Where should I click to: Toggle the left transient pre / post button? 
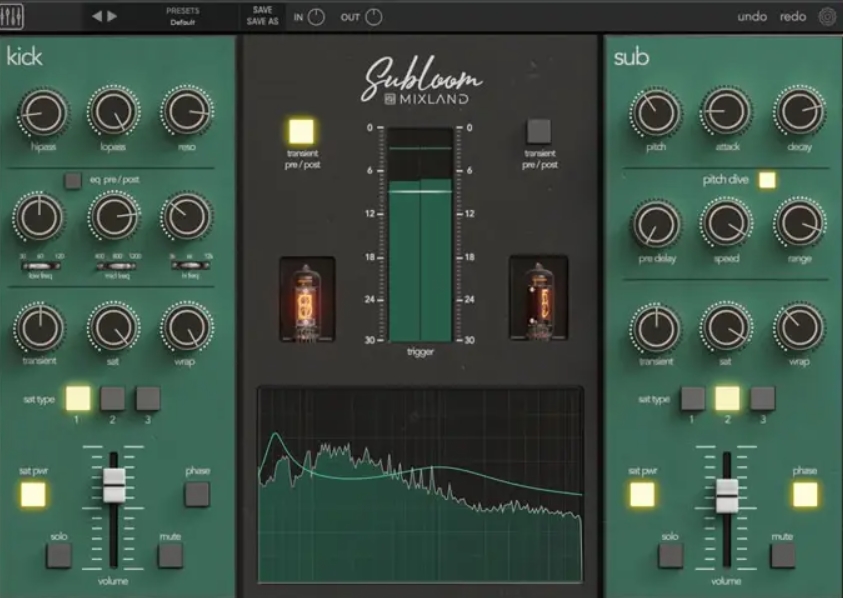point(301,131)
